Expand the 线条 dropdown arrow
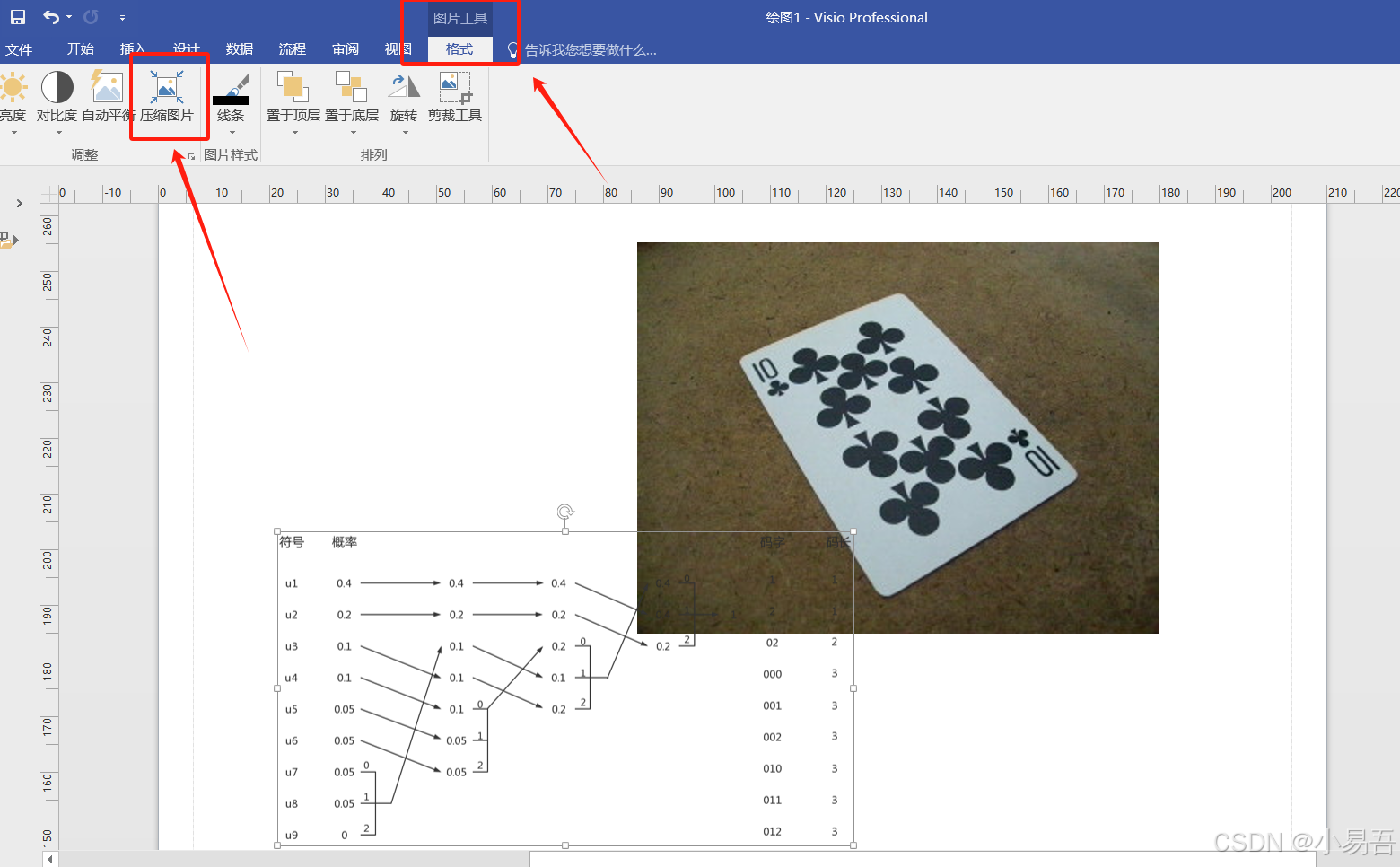This screenshot has height=867, width=1400. pyautogui.click(x=232, y=133)
